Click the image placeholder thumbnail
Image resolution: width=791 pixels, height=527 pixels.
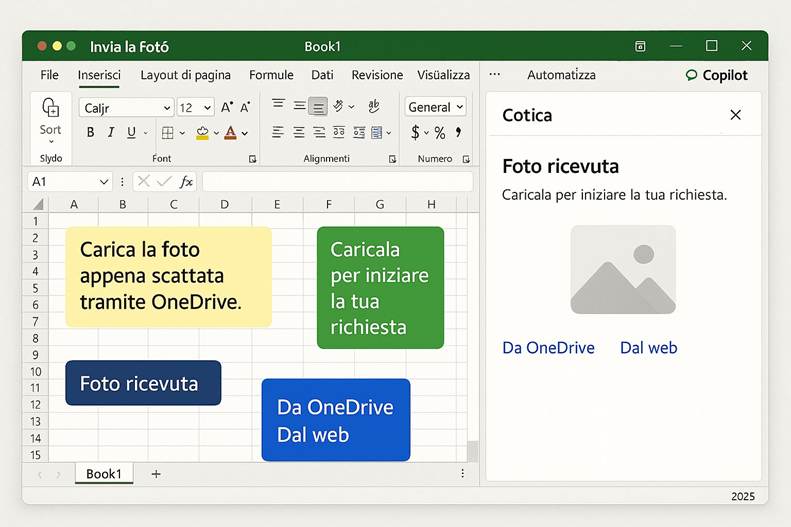pyautogui.click(x=623, y=270)
